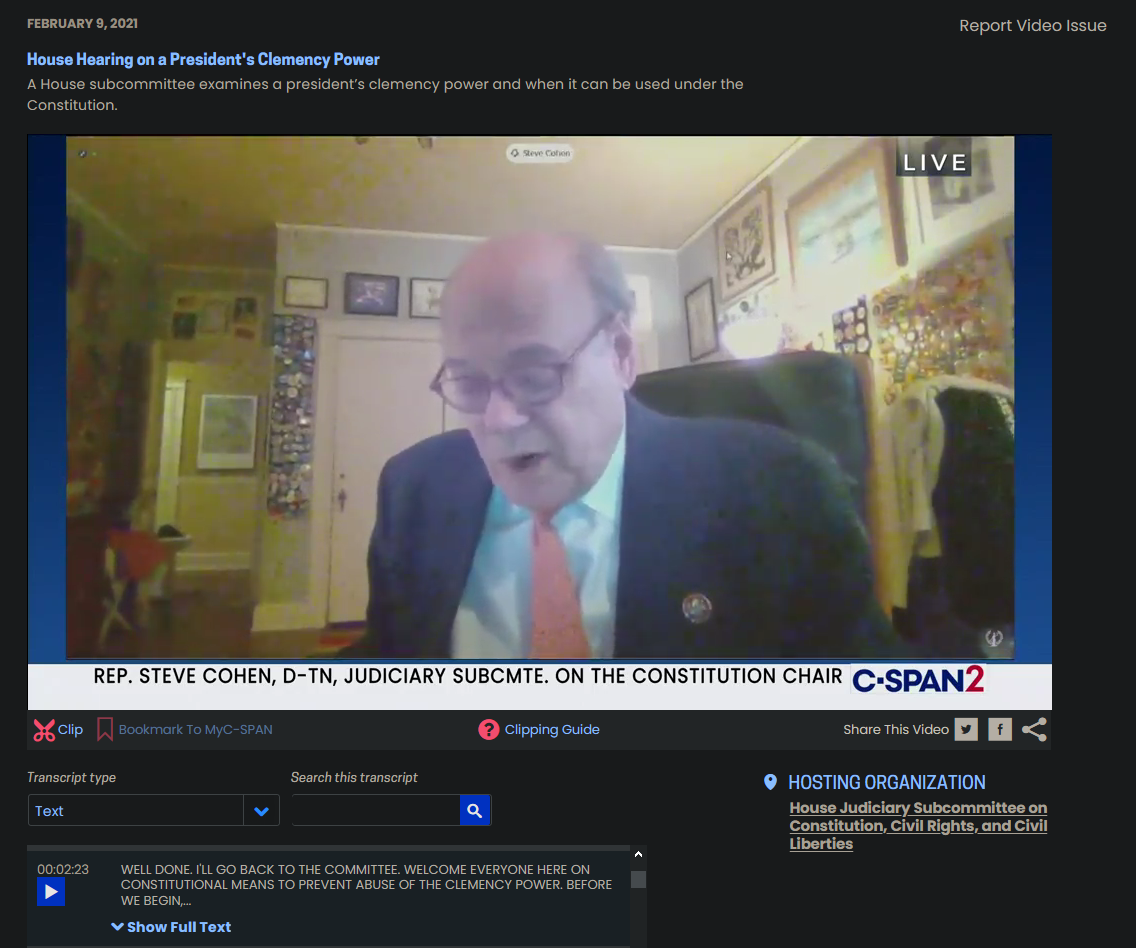Click the red question mark icon
This screenshot has width=1136, height=948.
tap(489, 729)
